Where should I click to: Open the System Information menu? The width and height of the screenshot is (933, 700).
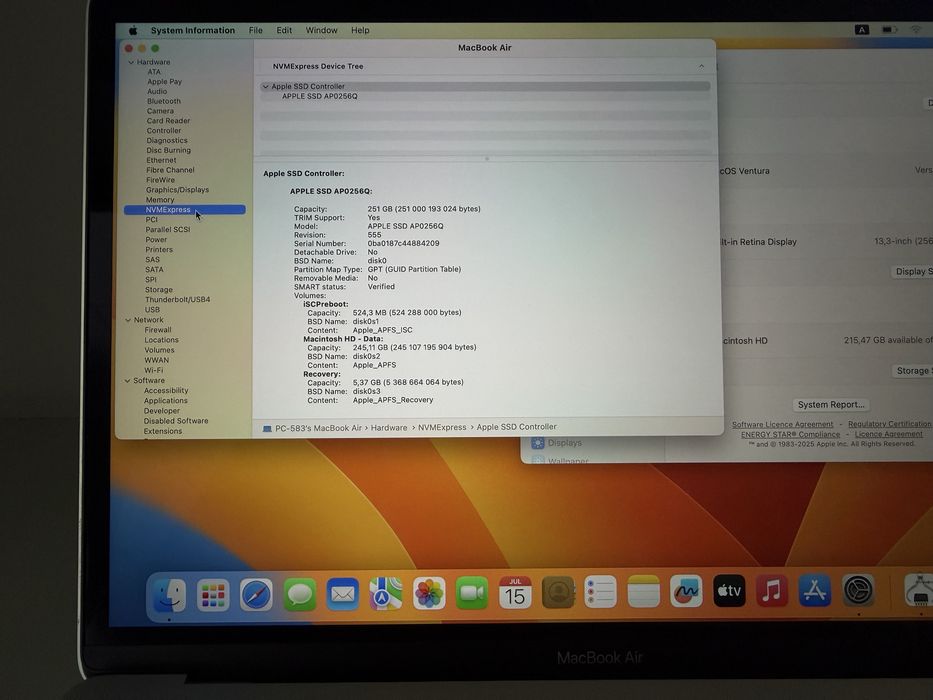point(193,30)
